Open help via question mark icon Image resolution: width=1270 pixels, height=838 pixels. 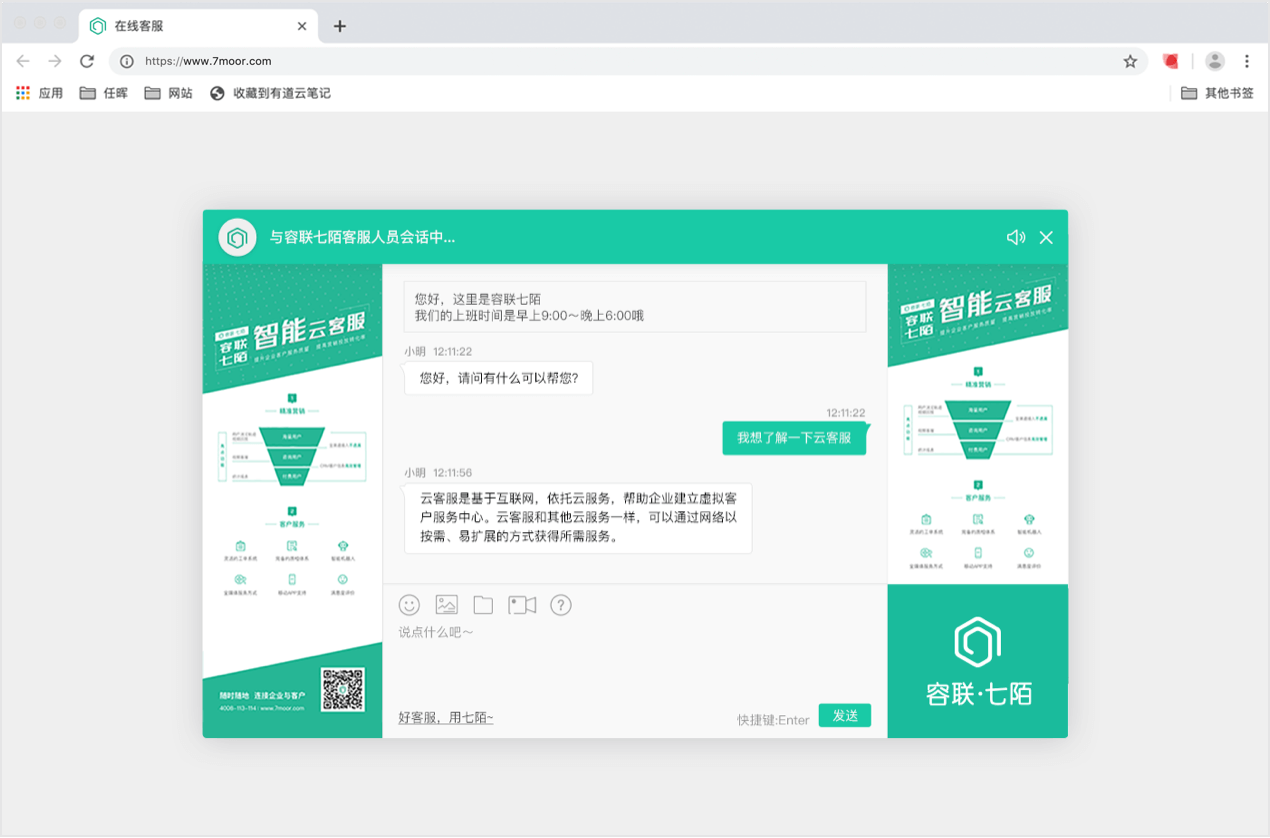click(561, 605)
